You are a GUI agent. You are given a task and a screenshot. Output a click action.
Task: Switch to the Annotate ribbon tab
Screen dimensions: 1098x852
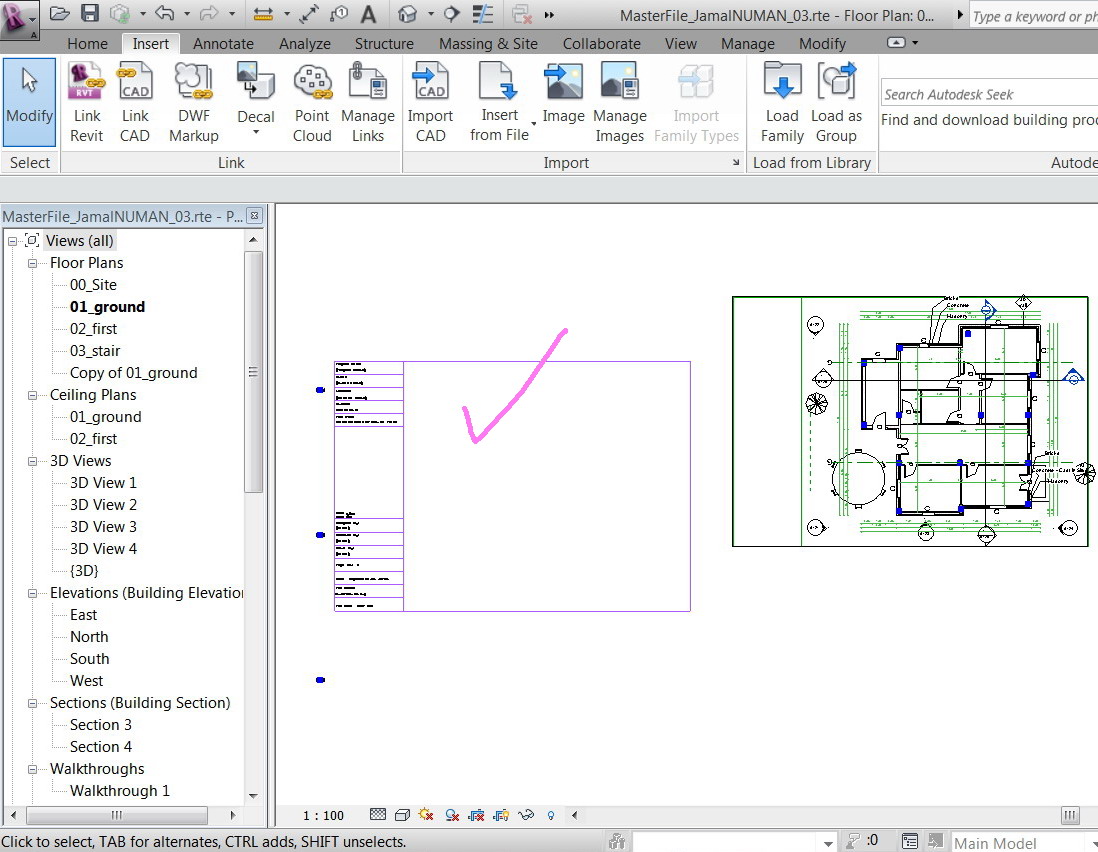[x=223, y=43]
